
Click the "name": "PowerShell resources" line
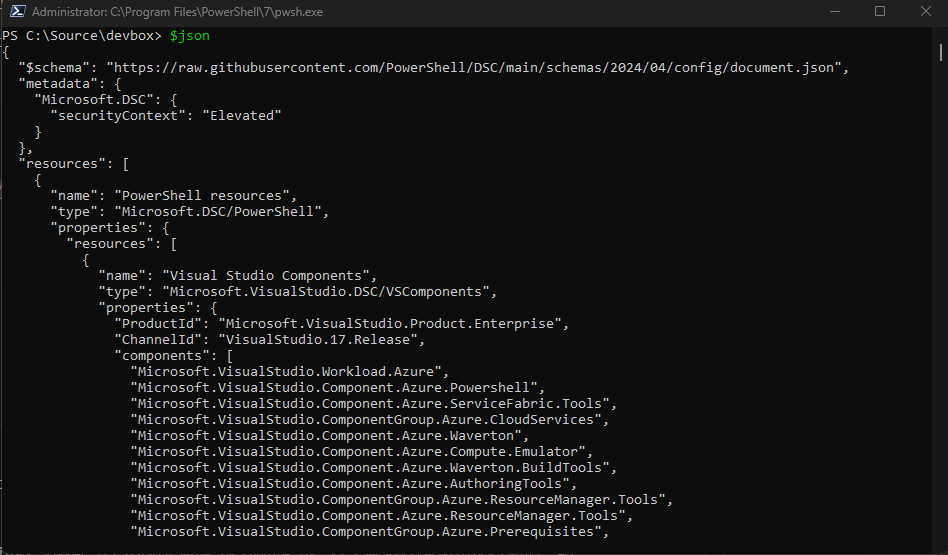pyautogui.click(x=174, y=196)
